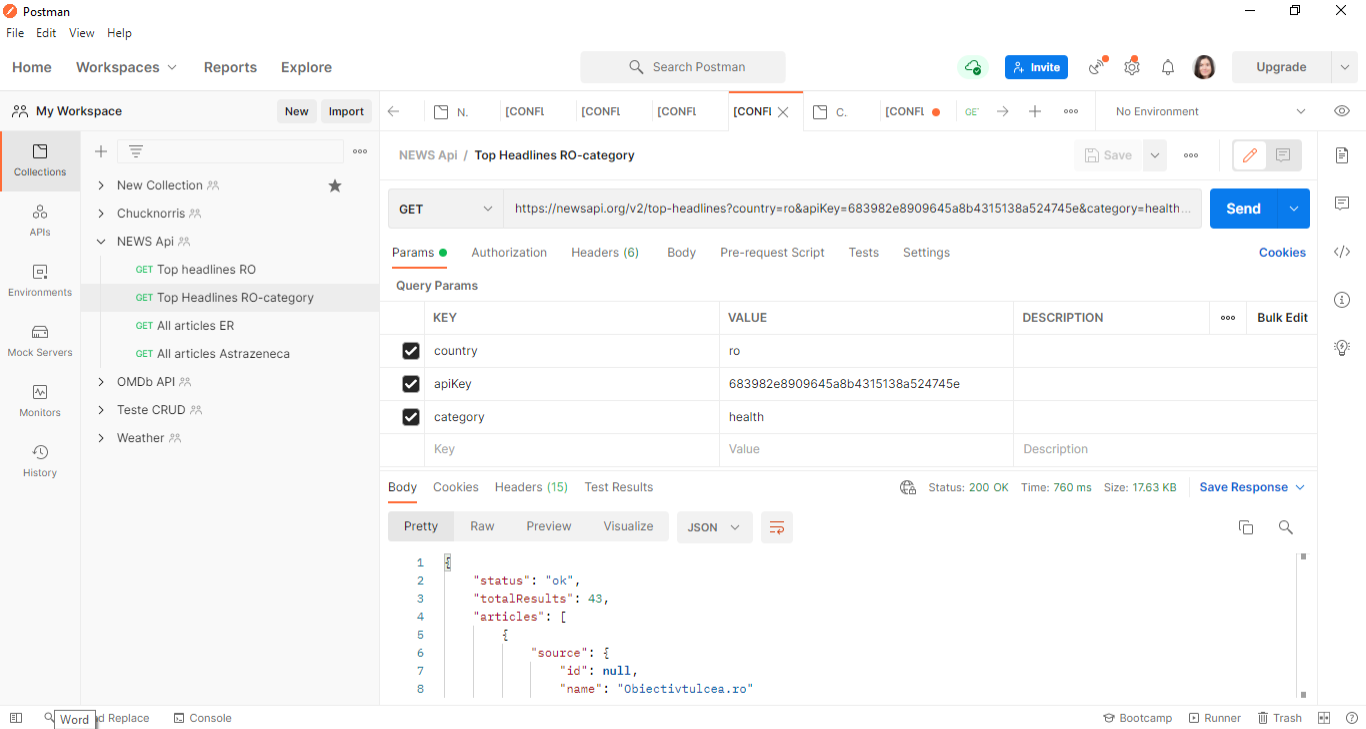Open the Workspaces dropdown
The width and height of the screenshot is (1366, 729).
126,67
